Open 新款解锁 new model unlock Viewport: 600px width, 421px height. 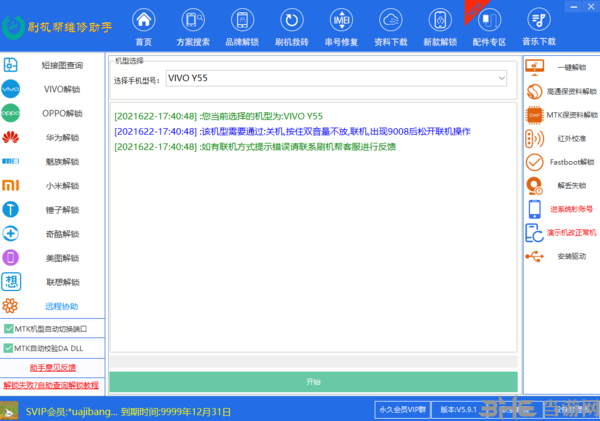(x=440, y=20)
